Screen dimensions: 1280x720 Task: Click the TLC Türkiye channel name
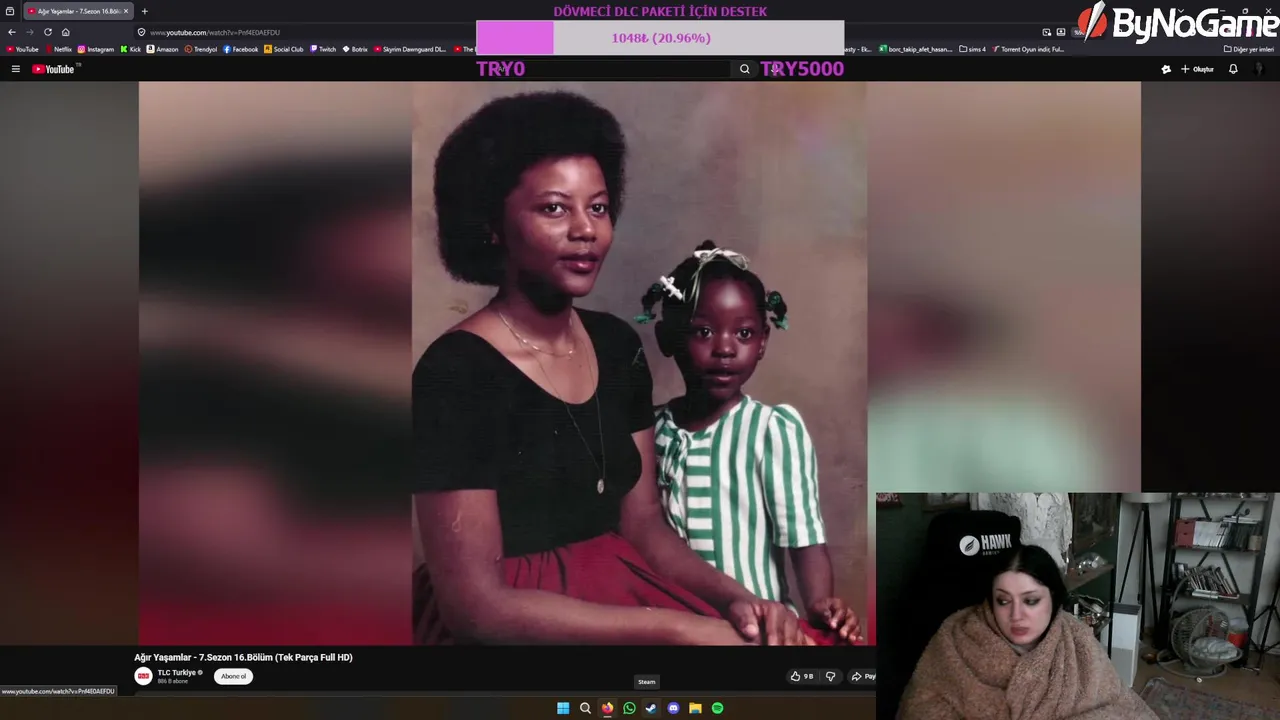click(177, 673)
